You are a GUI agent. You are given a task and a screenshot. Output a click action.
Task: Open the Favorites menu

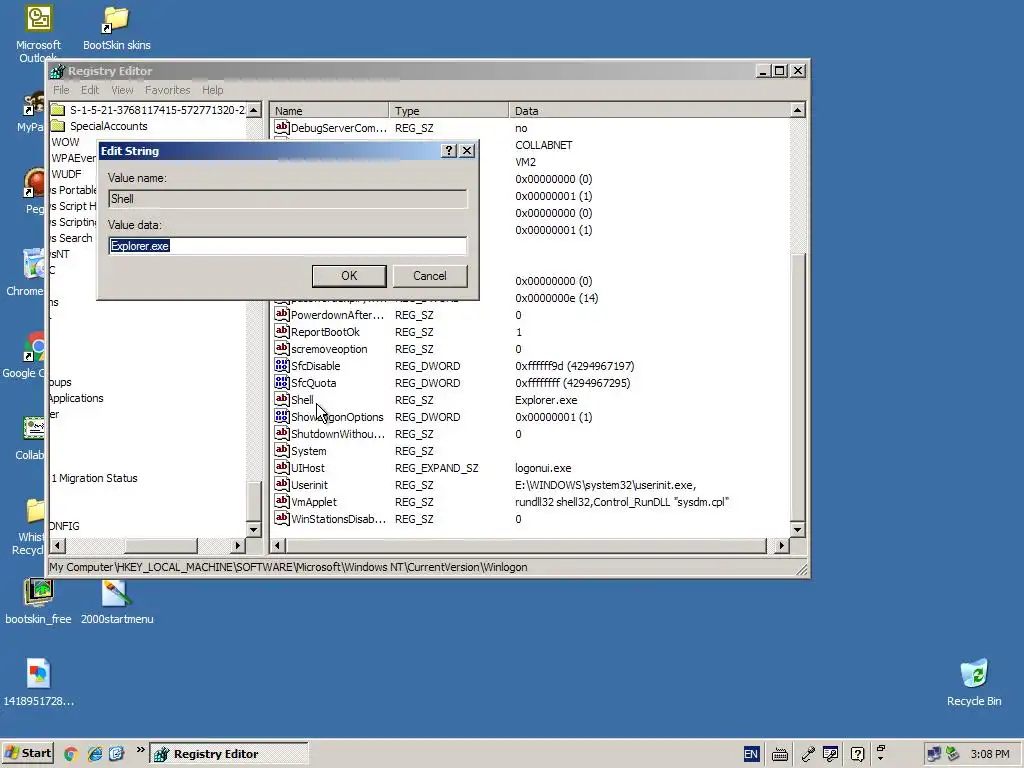pyautogui.click(x=167, y=90)
